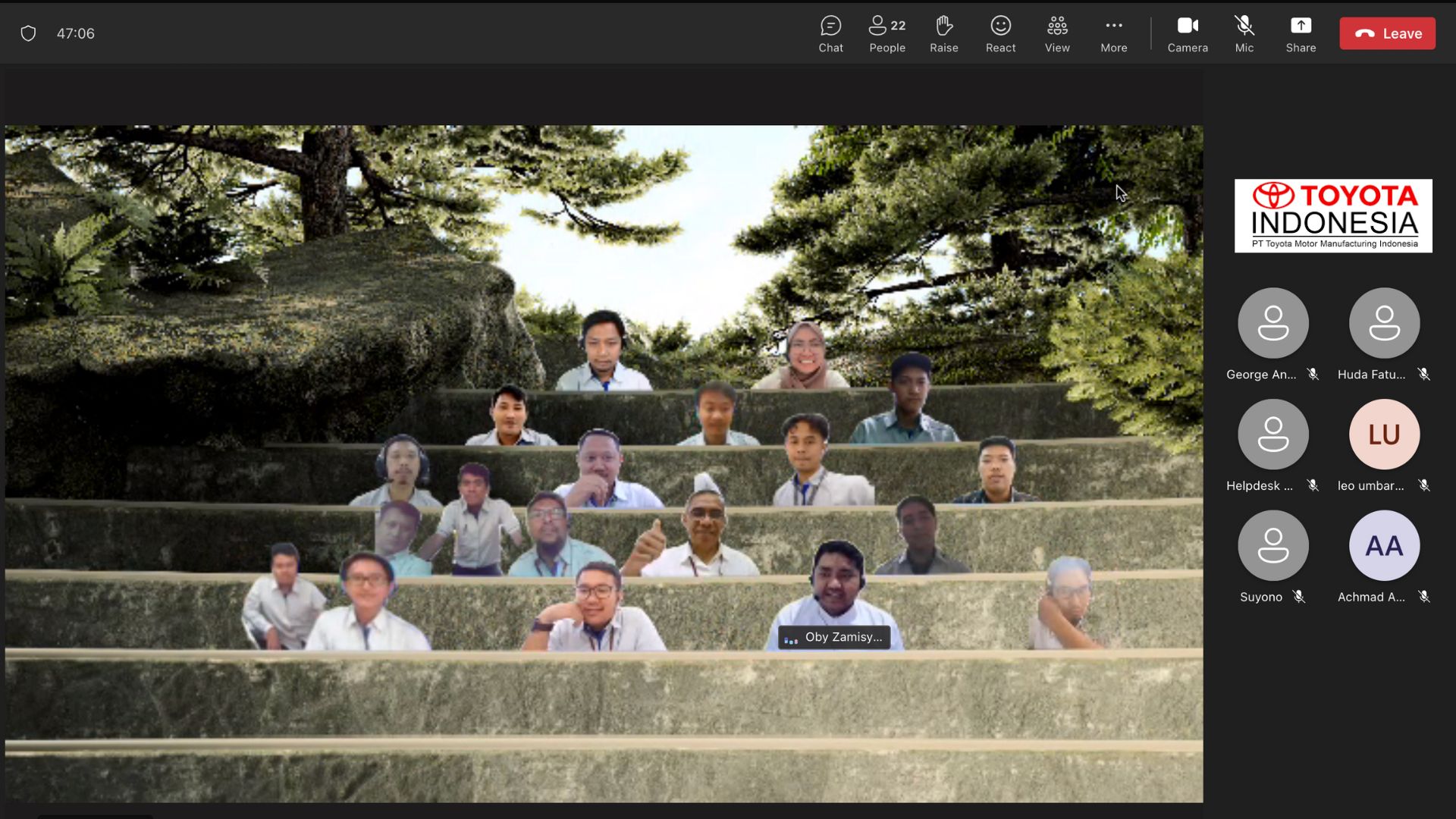Select the Toyota Indonesia participant tile

tap(1333, 216)
